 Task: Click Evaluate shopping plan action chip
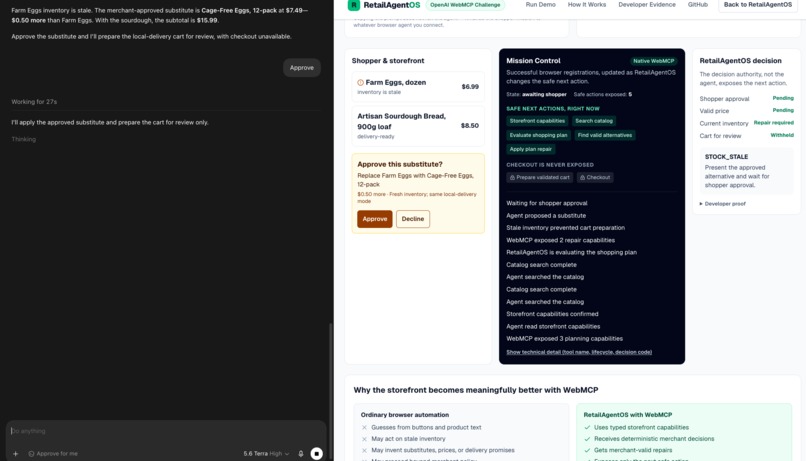pos(538,135)
